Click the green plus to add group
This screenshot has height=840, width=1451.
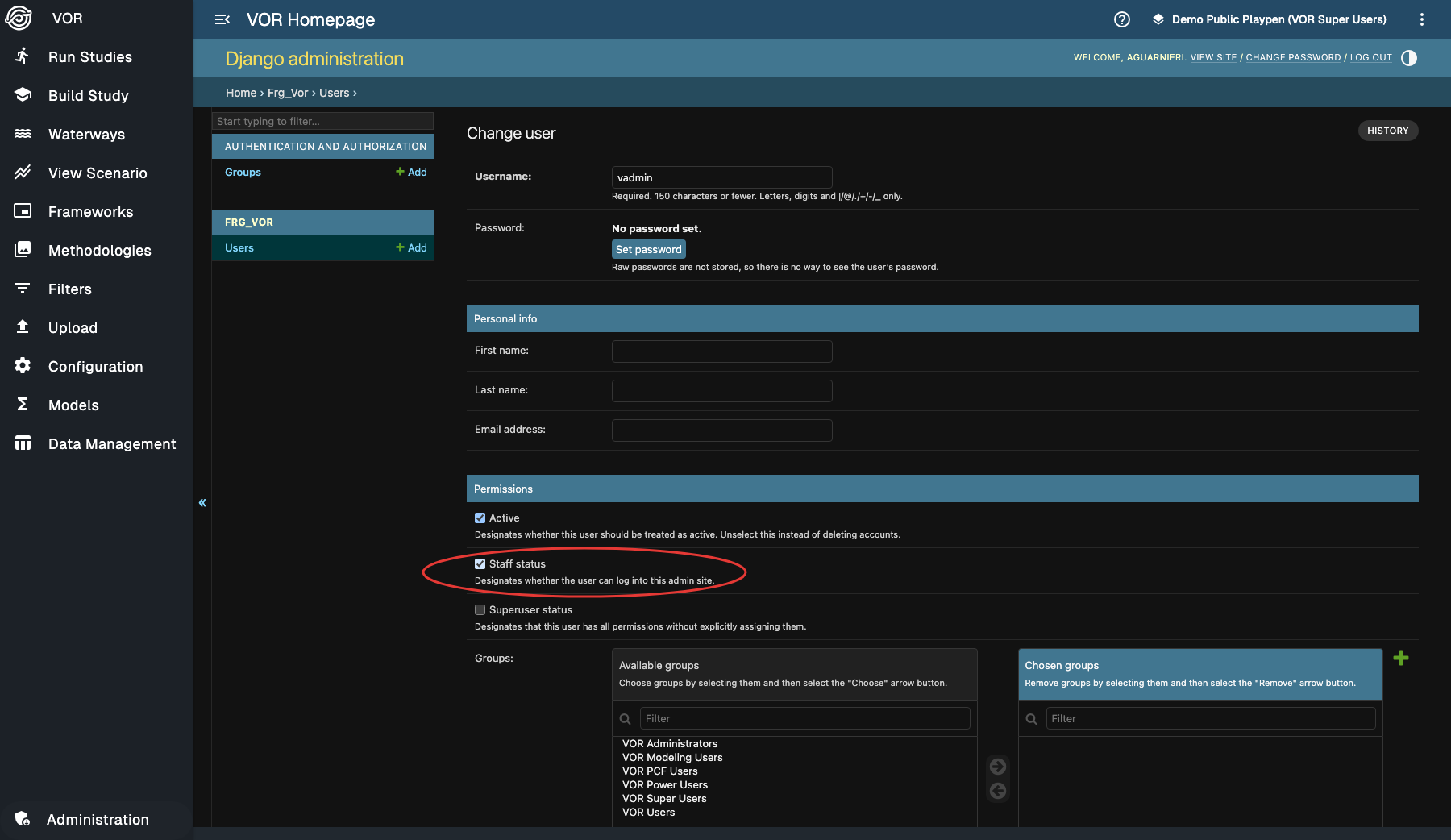click(1400, 659)
